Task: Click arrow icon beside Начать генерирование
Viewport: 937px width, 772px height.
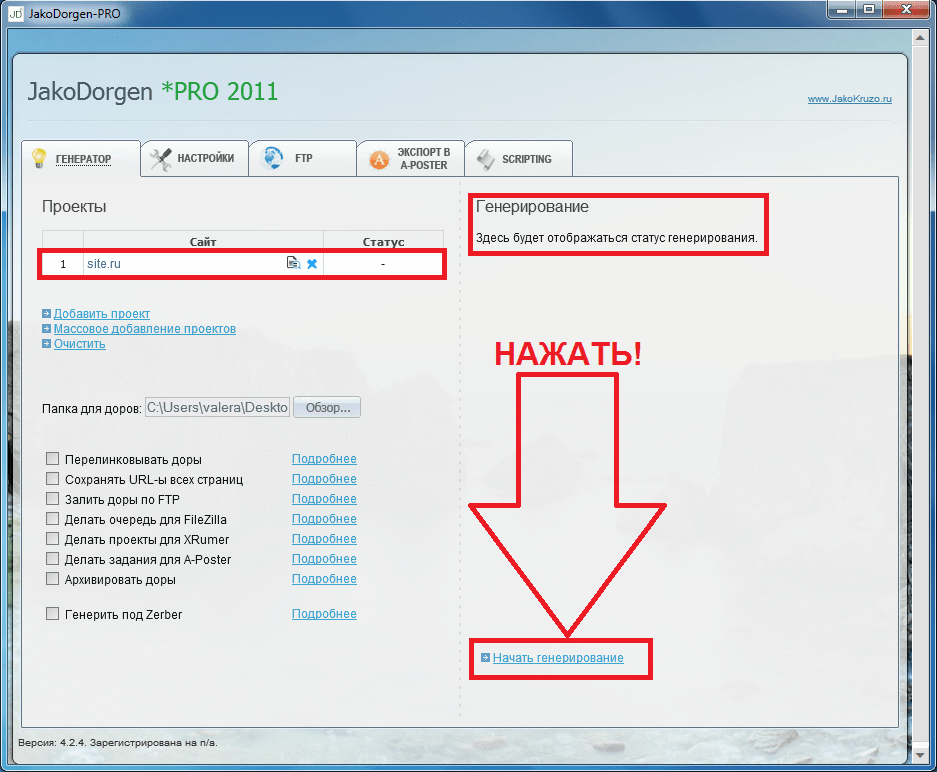Action: click(x=485, y=657)
